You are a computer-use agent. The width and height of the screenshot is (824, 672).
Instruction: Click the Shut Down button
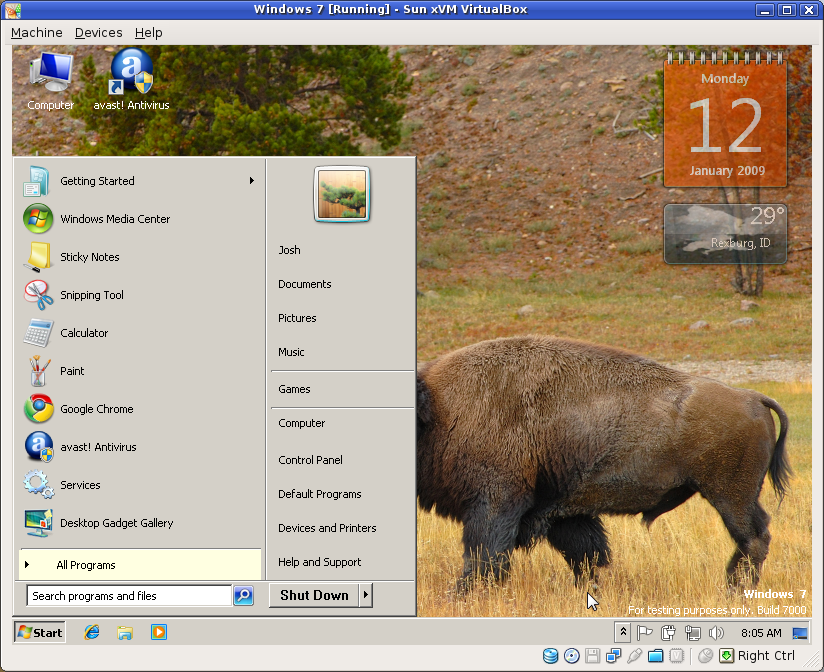(313, 595)
